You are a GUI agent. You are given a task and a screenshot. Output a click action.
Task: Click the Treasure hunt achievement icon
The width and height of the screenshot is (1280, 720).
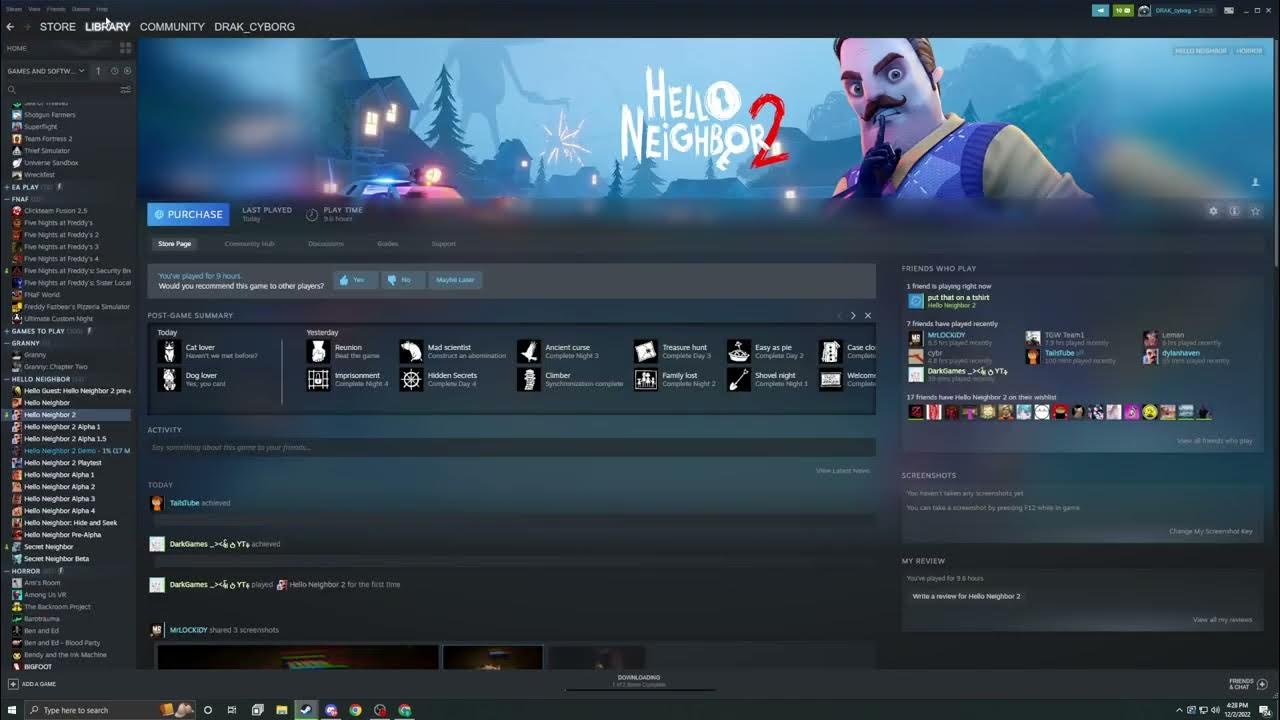pos(646,351)
